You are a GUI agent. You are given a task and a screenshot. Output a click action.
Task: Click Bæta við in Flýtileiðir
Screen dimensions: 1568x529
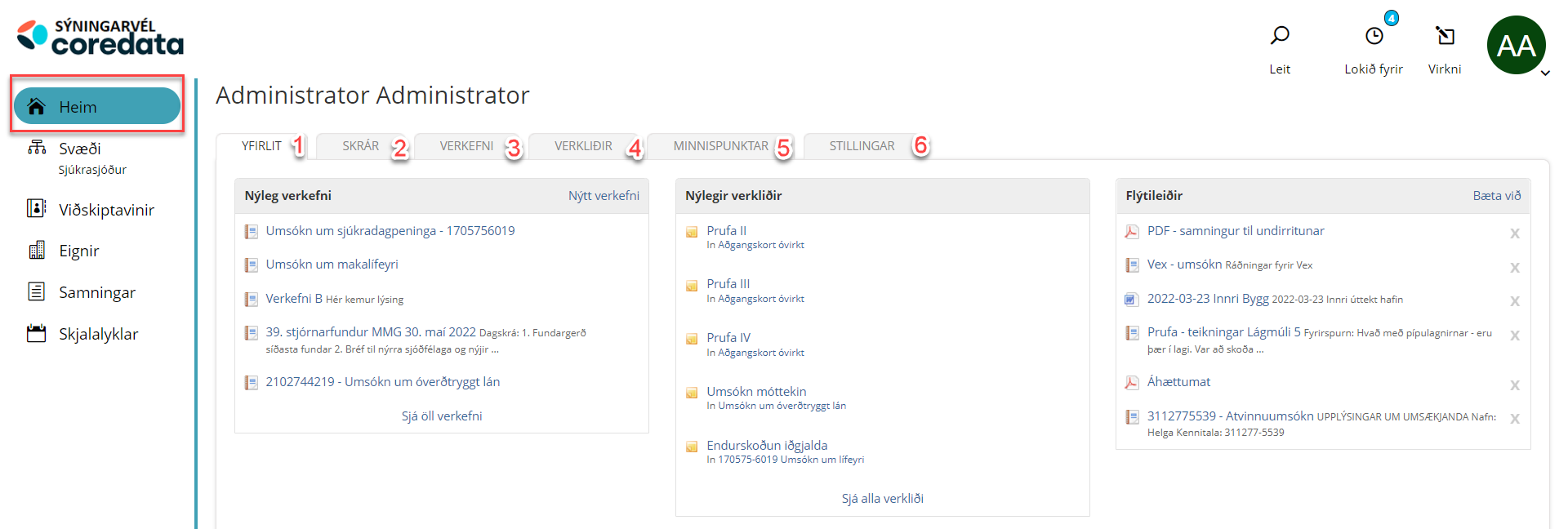pos(1496,196)
